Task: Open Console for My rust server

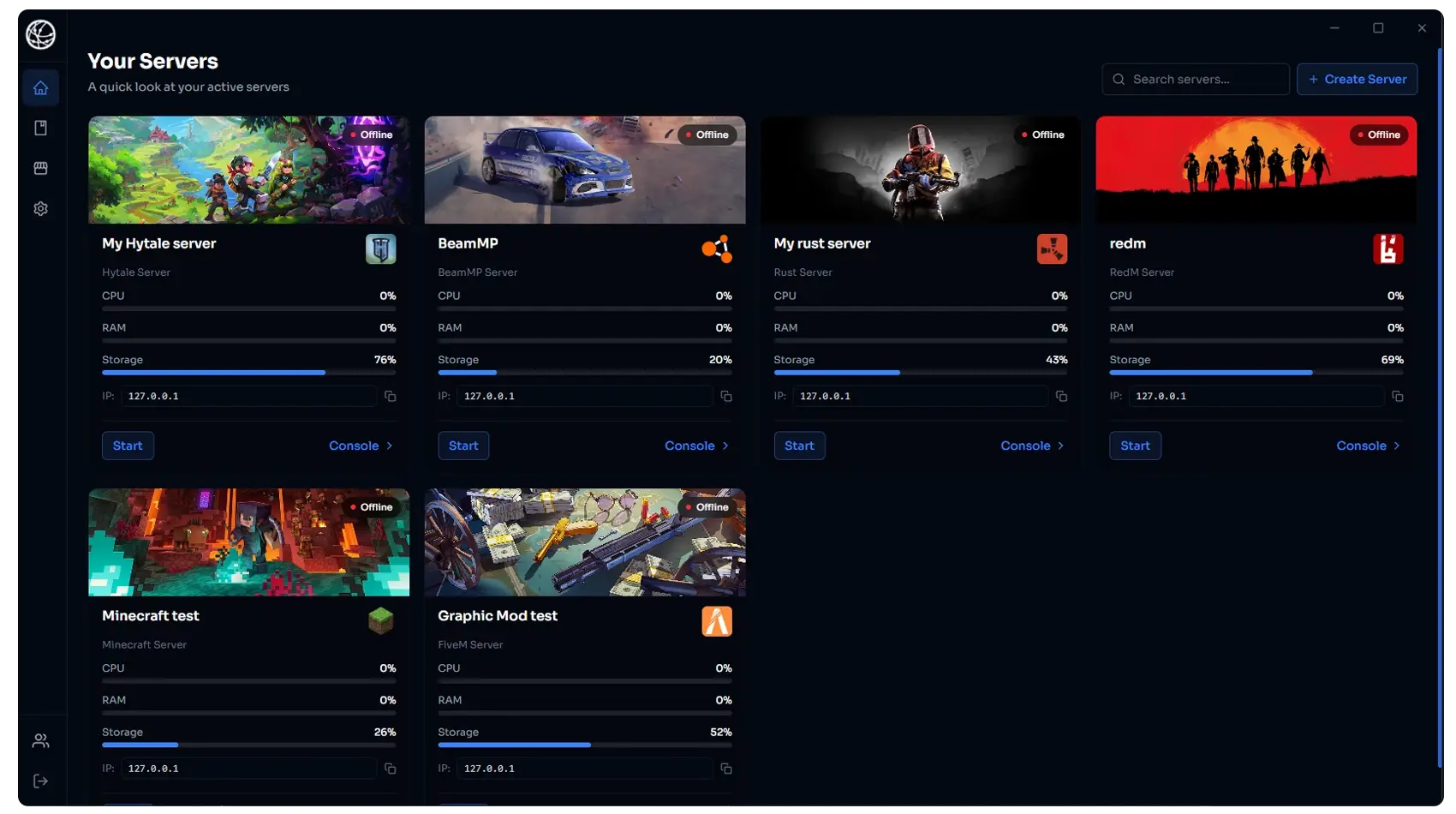Action: point(1032,446)
